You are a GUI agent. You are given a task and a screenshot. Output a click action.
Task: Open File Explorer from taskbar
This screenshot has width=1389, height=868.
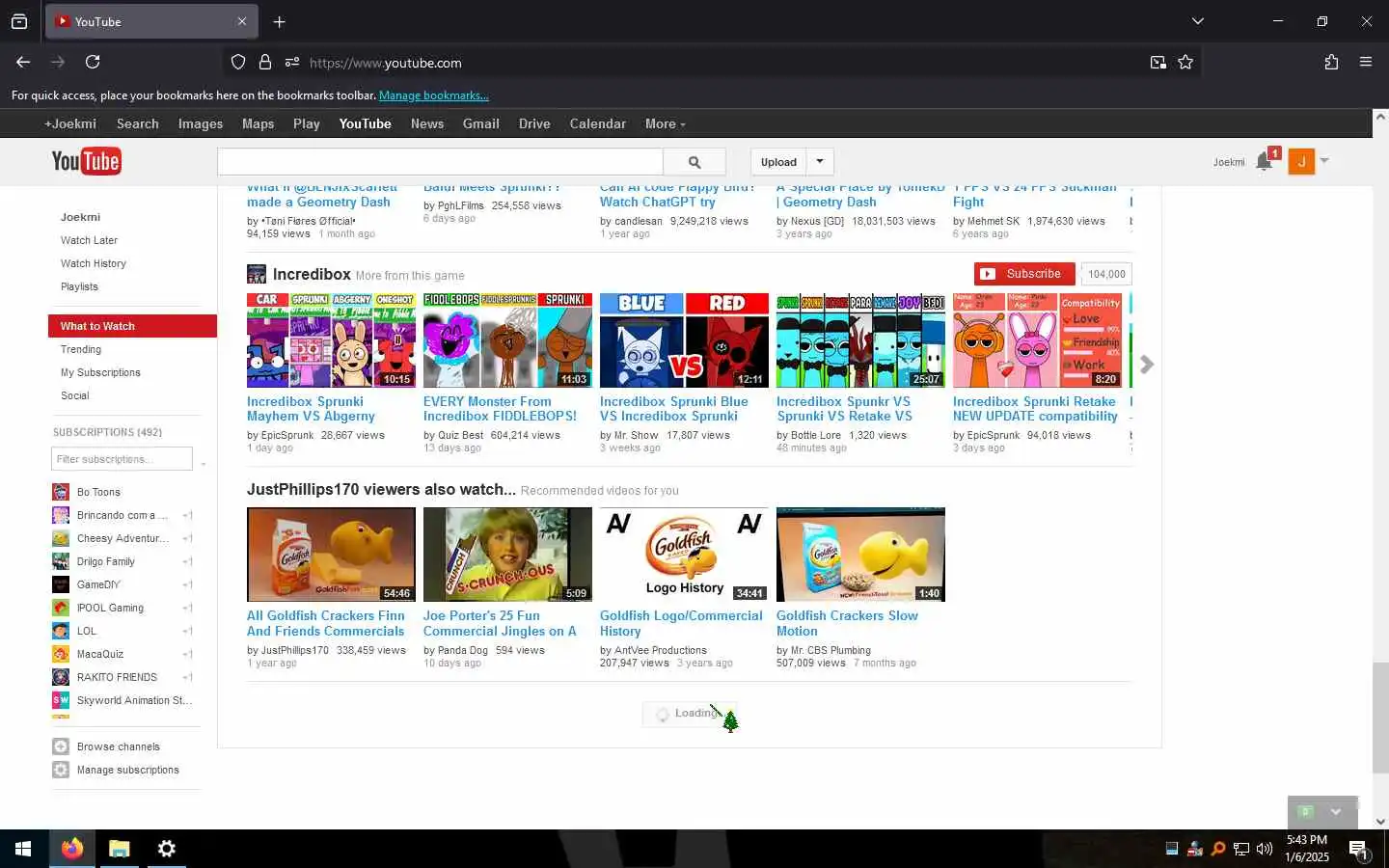[120, 849]
